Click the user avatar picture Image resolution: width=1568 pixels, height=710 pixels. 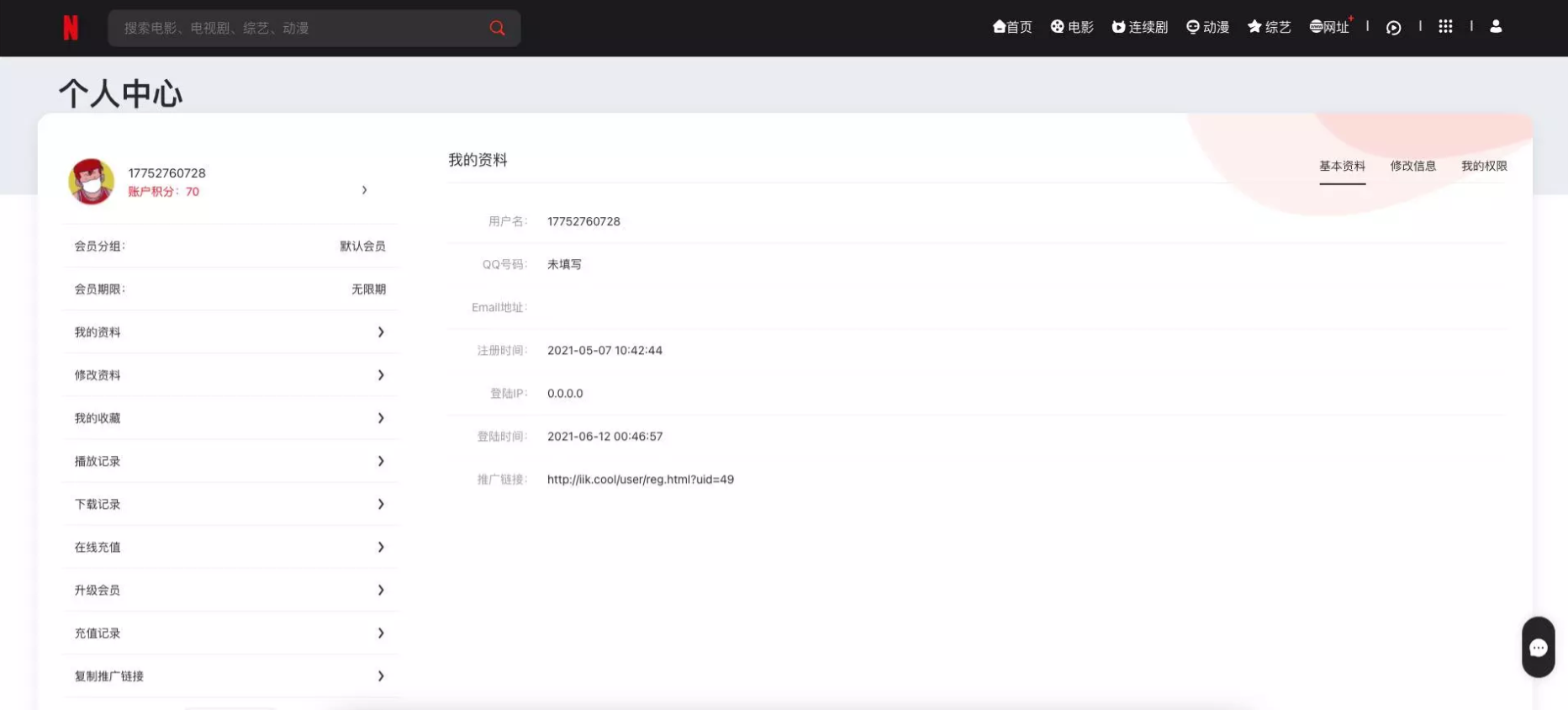click(91, 182)
